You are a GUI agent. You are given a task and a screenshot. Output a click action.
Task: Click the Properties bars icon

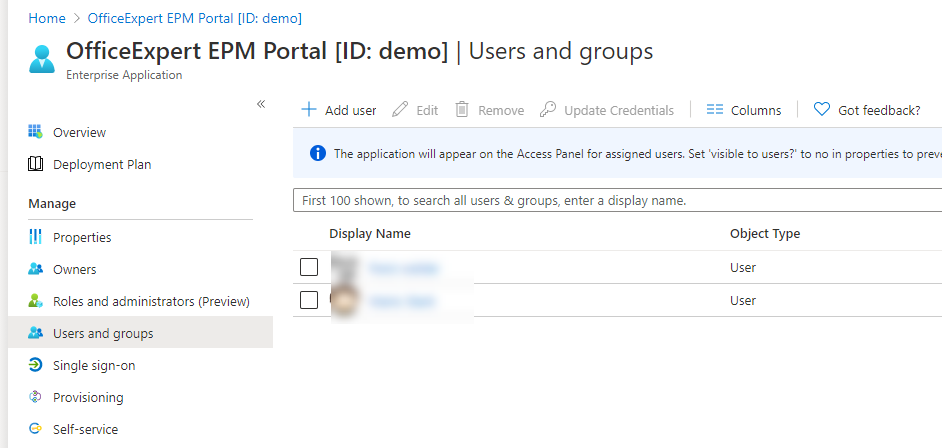[x=36, y=237]
